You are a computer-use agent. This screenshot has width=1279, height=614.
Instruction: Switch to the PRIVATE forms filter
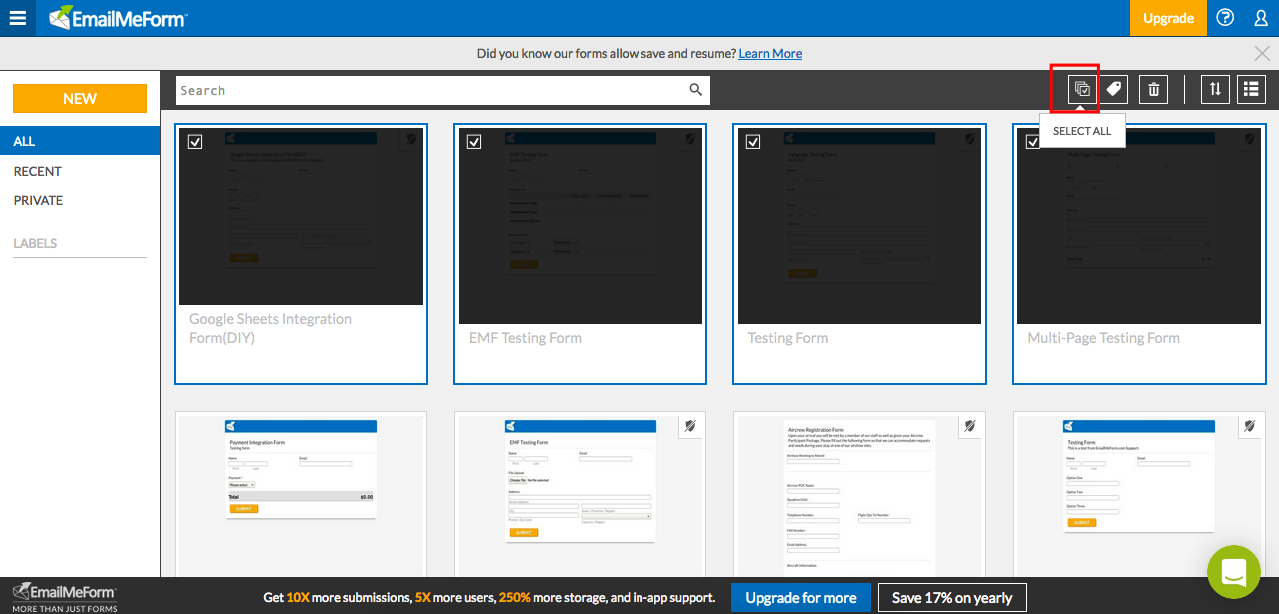click(38, 200)
